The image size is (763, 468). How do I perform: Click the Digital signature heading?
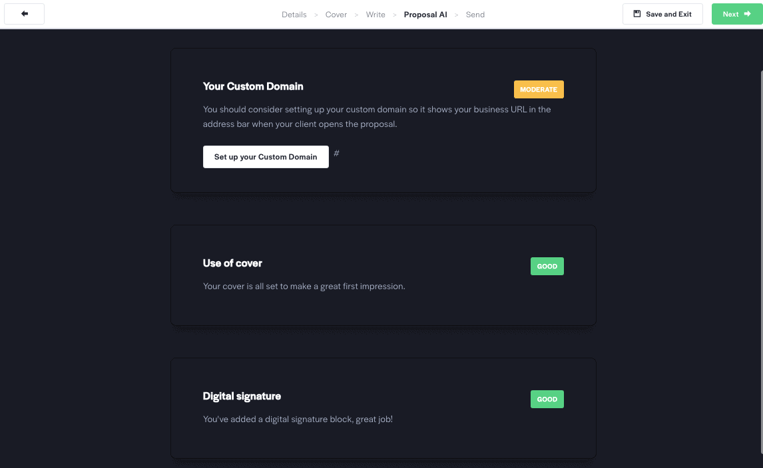point(242,396)
